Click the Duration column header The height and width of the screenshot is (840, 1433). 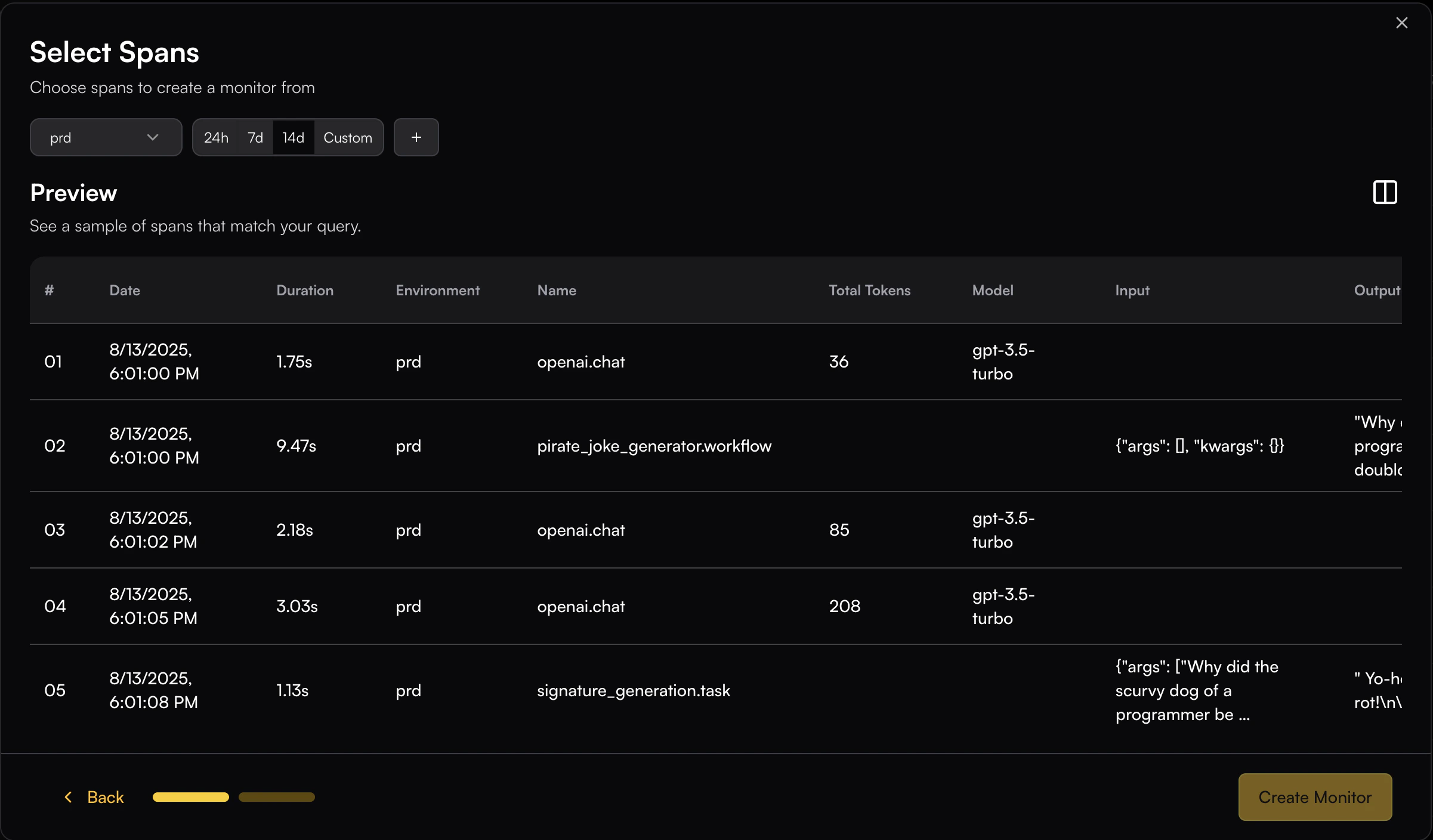(x=304, y=290)
